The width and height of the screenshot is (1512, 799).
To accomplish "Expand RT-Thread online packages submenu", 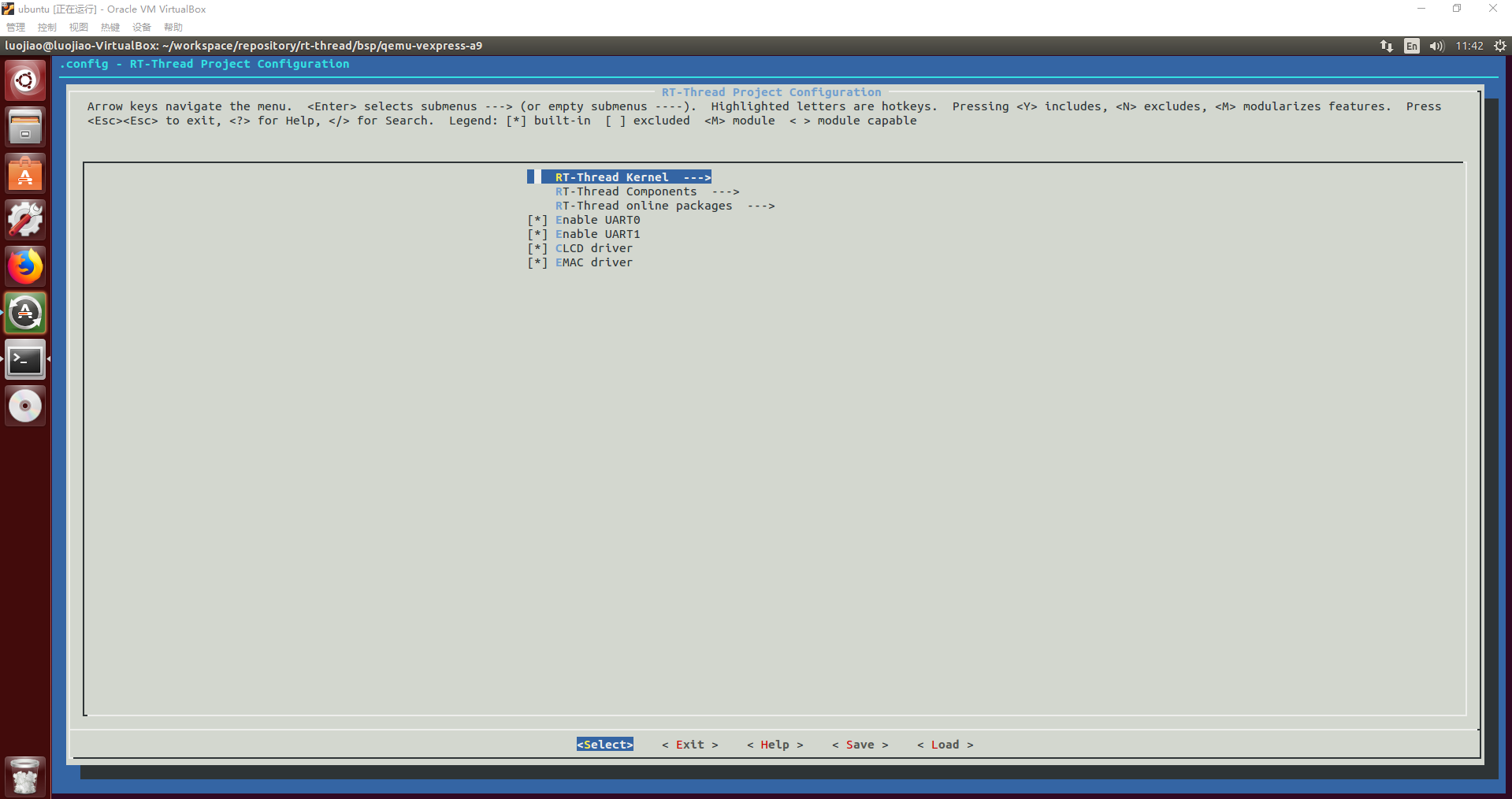I will coord(665,206).
